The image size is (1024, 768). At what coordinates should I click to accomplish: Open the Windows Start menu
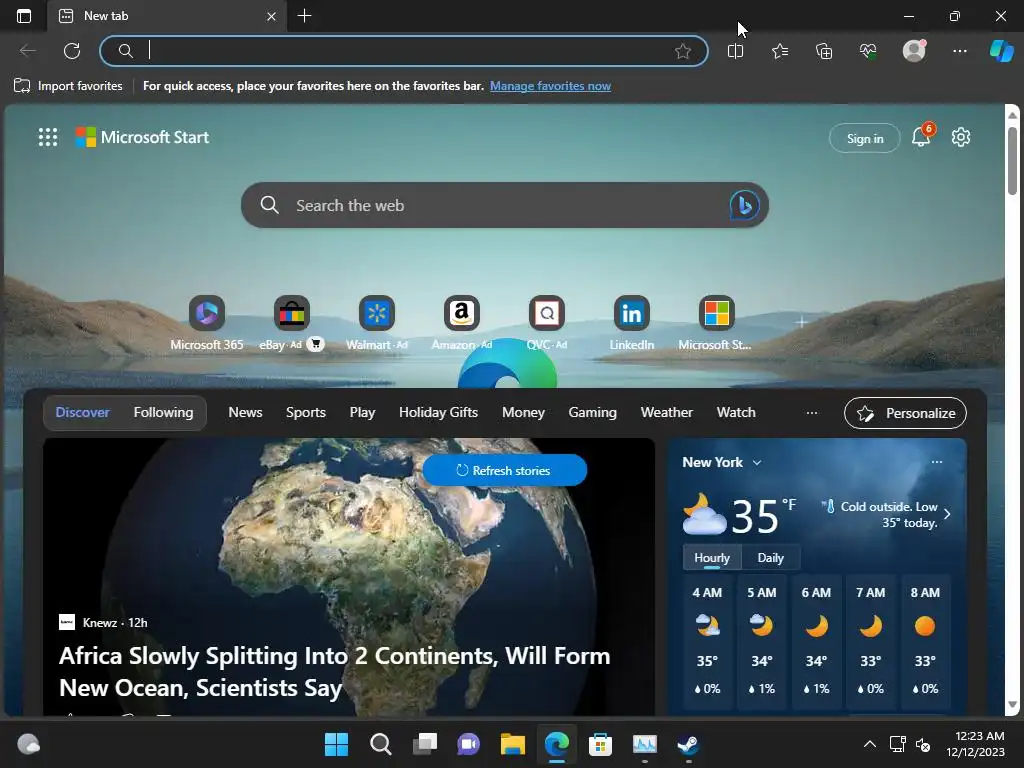[336, 744]
